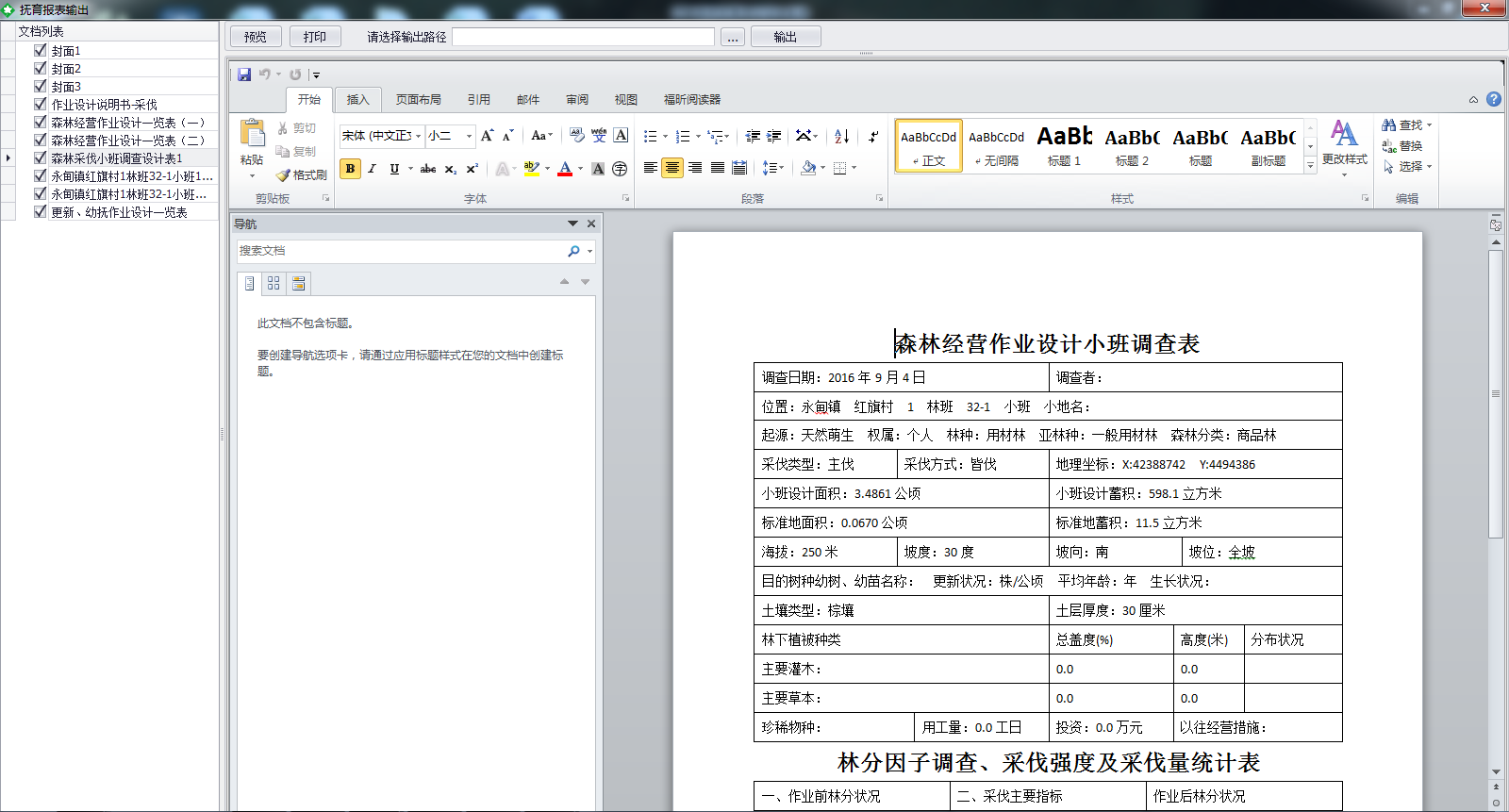Open the bullet list dropdown arrow
Image resolution: width=1509 pixels, height=812 pixels.
pos(665,137)
